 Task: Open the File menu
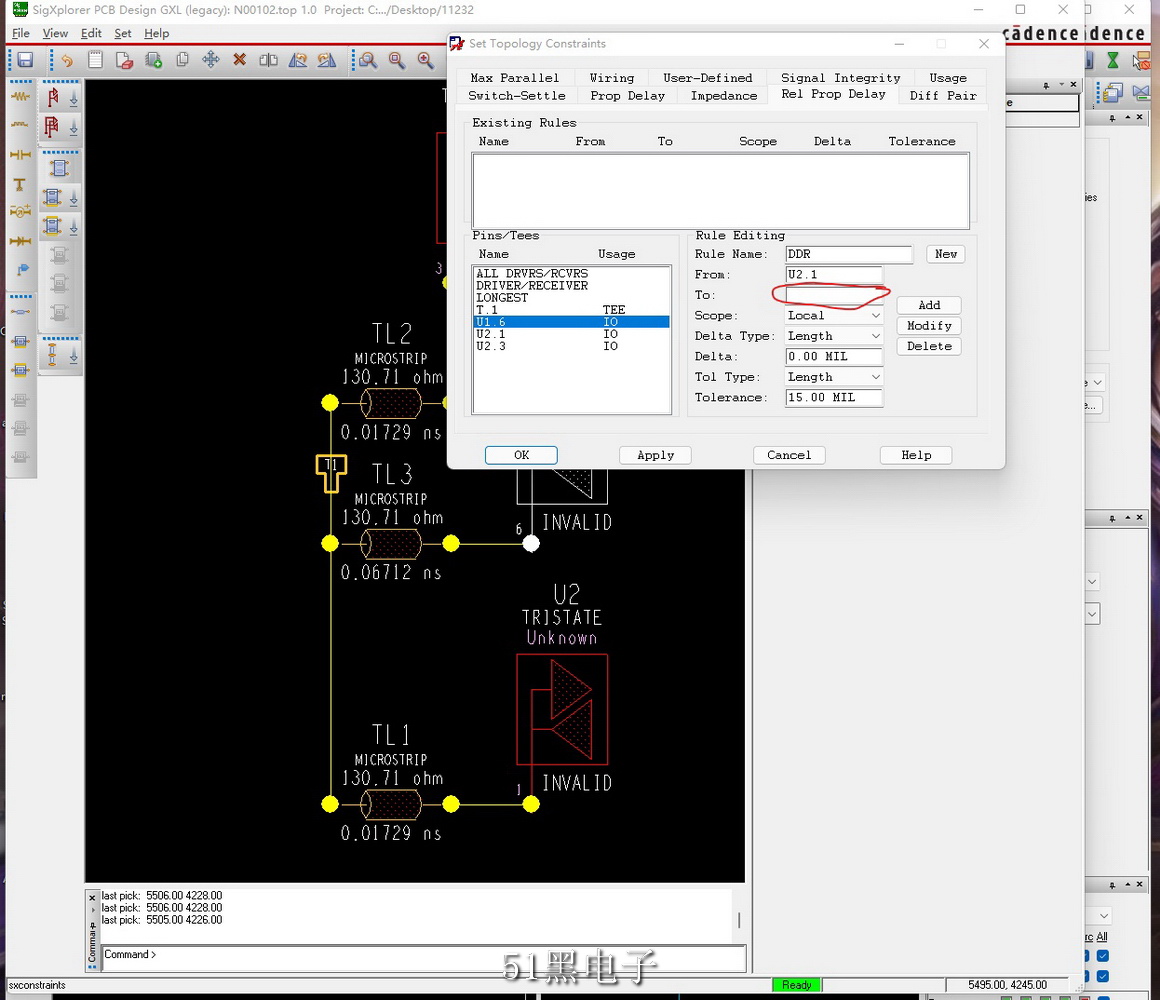pos(21,33)
